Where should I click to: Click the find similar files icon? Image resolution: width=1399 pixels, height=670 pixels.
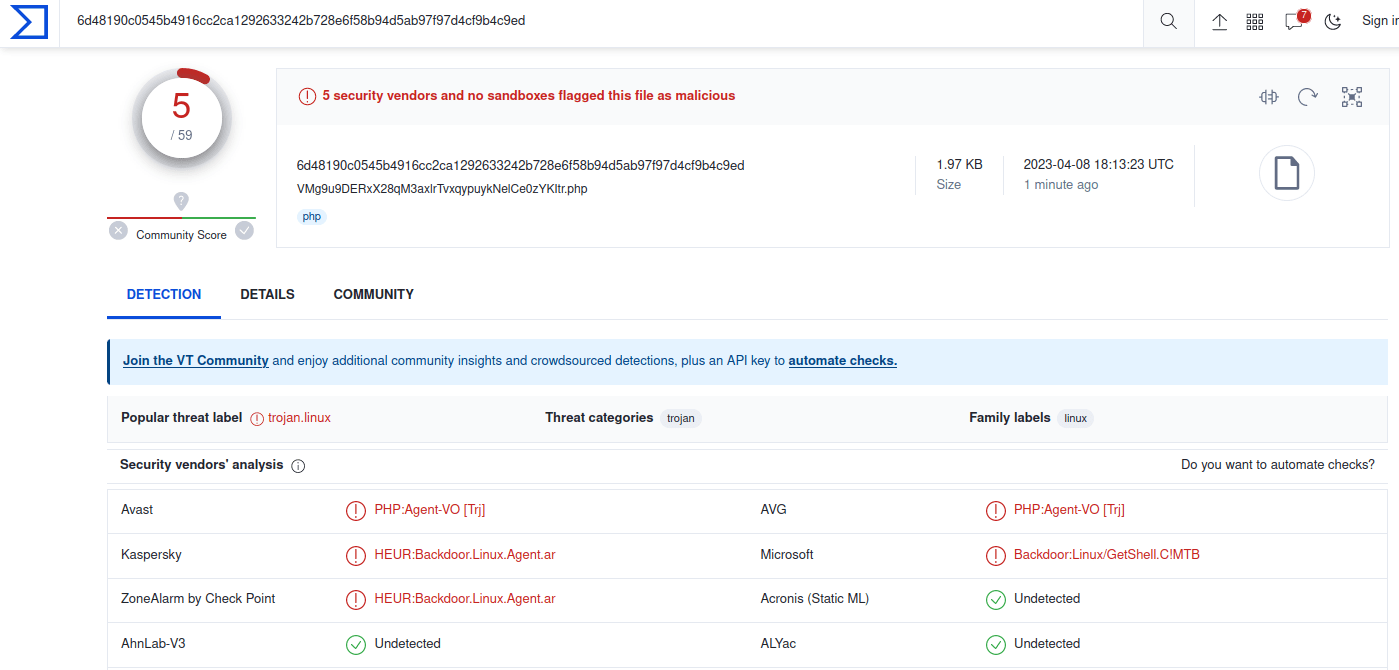[1269, 97]
